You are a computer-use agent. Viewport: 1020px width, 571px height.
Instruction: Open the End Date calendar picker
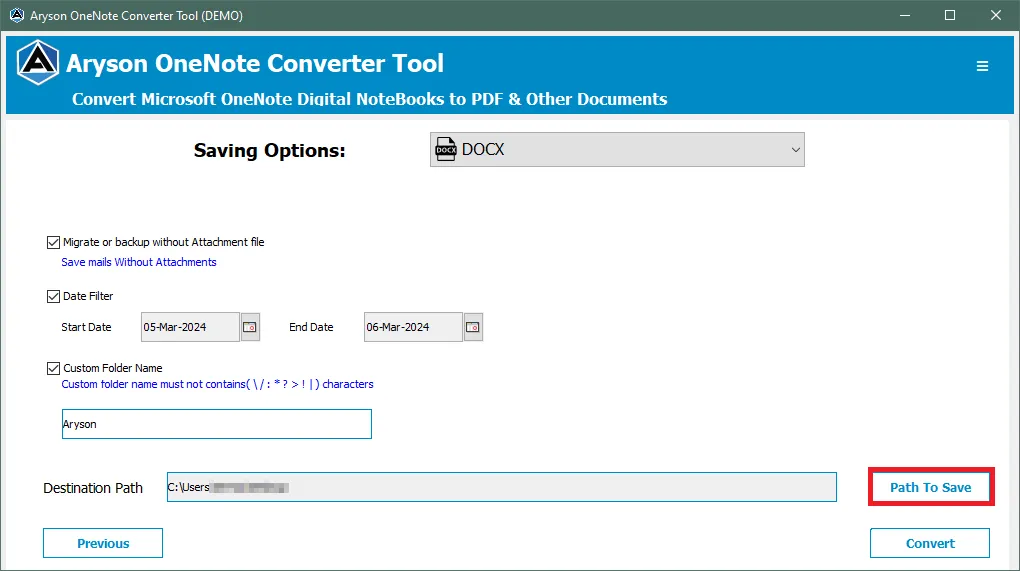[473, 327]
